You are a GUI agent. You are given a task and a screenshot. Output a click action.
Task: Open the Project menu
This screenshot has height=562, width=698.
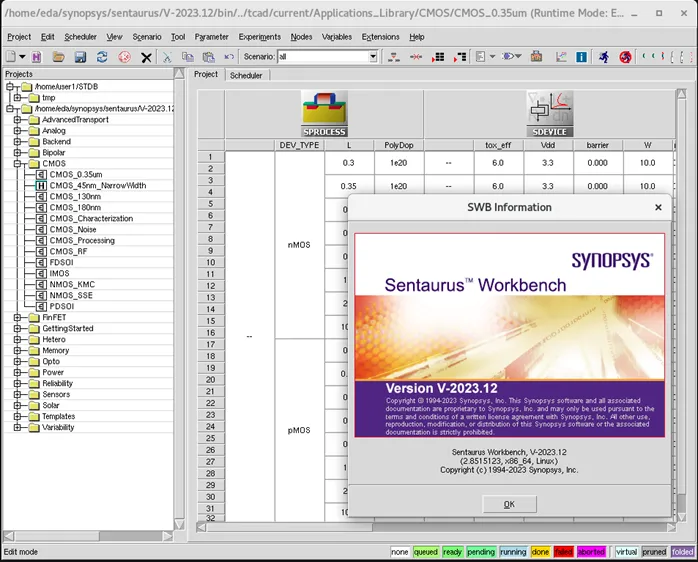tap(19, 37)
